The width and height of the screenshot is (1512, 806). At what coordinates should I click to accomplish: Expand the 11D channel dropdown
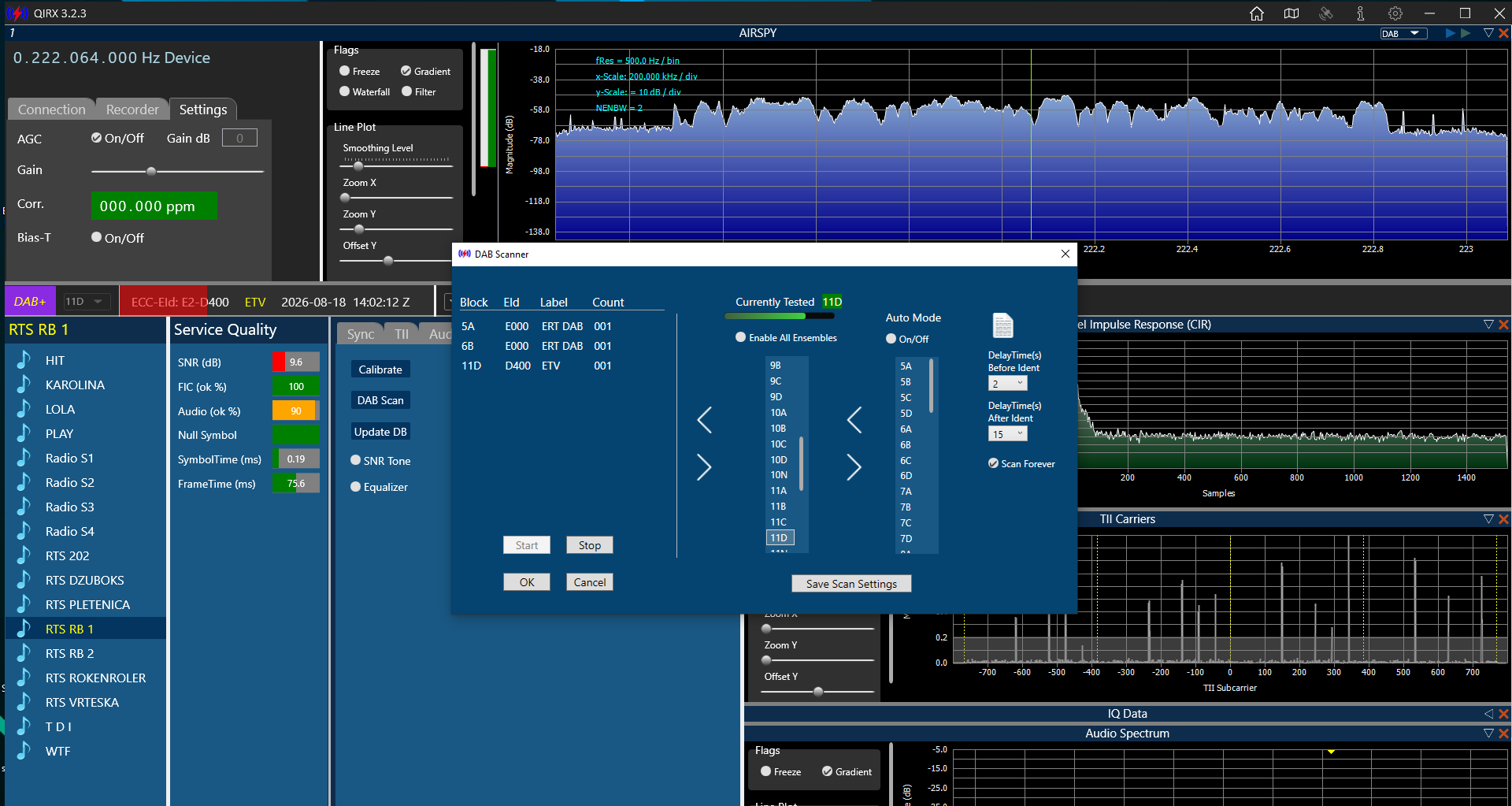coord(86,301)
